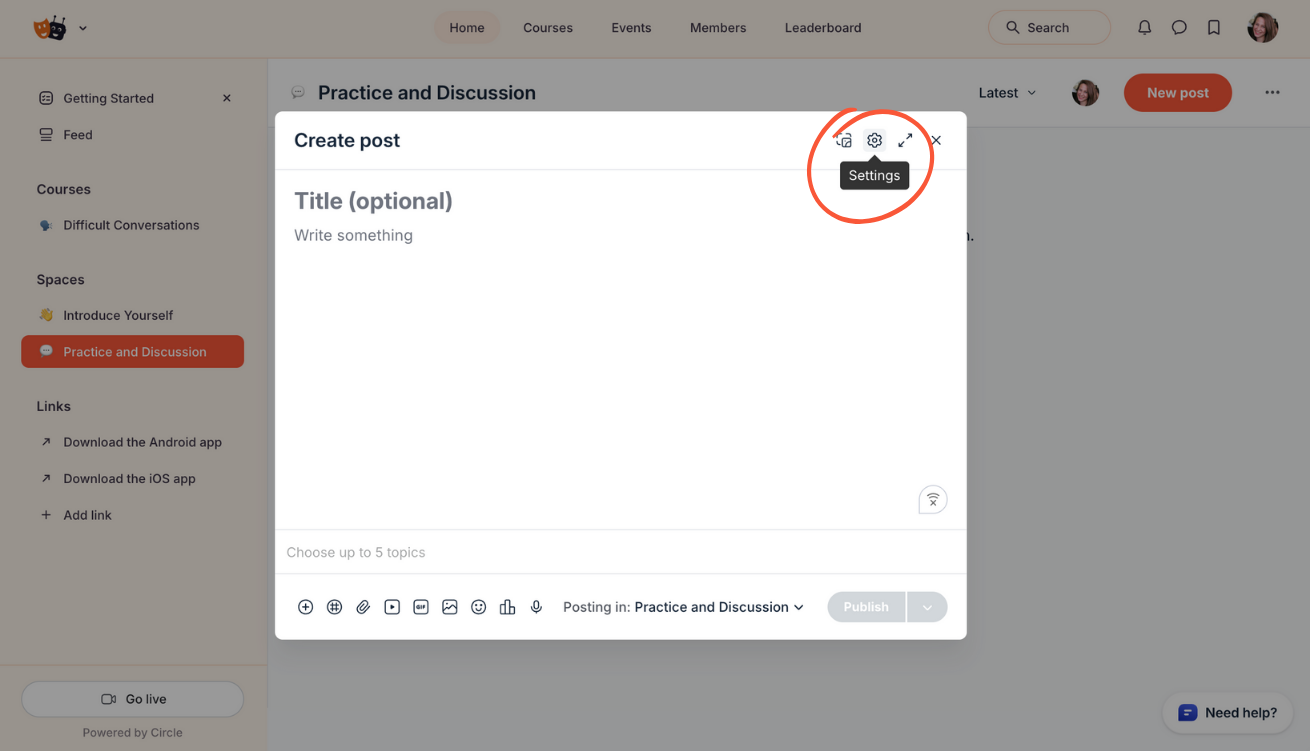The width and height of the screenshot is (1310, 751).
Task: Open the emoji picker
Action: [x=479, y=607]
